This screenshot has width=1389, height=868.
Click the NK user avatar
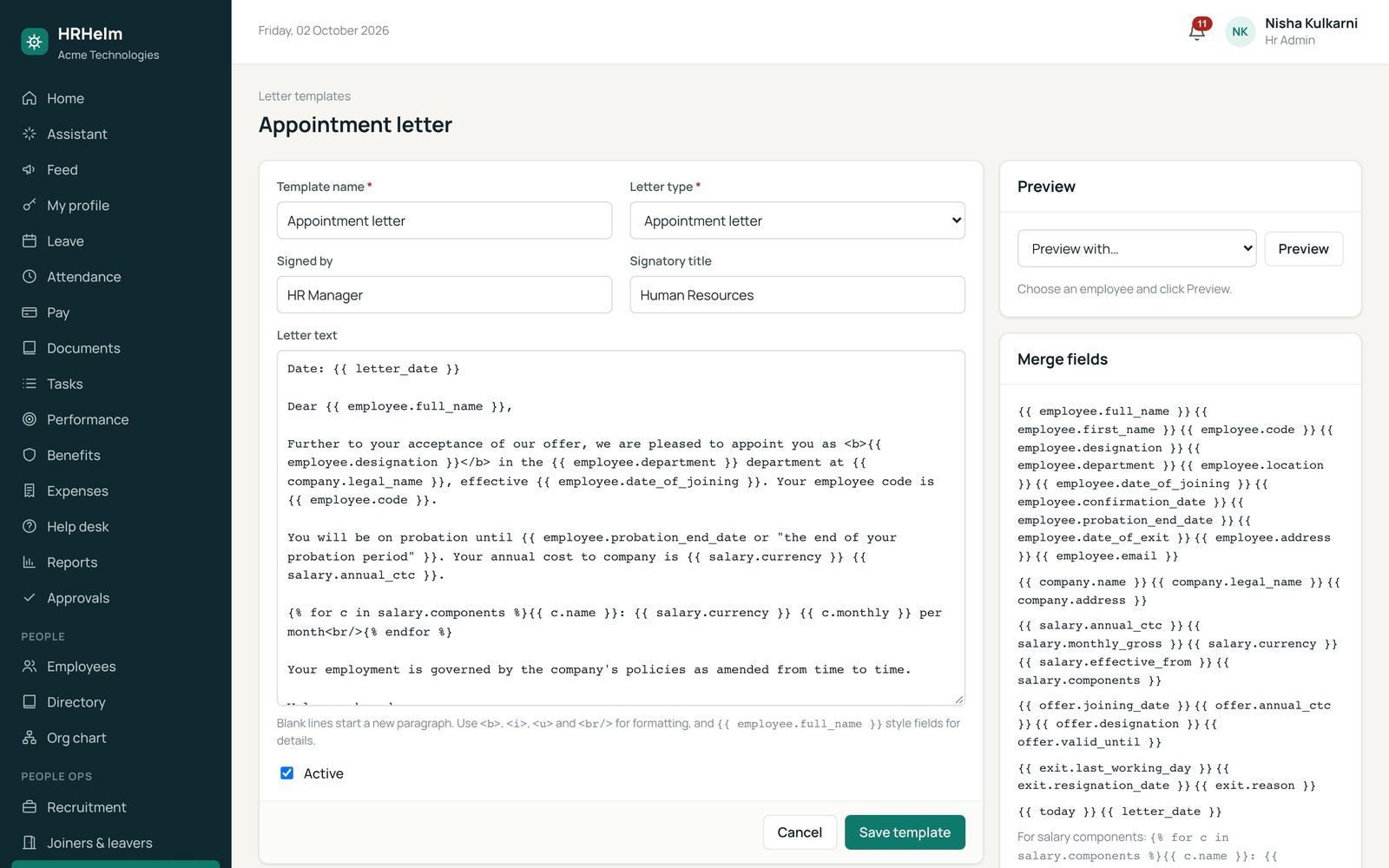coord(1240,32)
